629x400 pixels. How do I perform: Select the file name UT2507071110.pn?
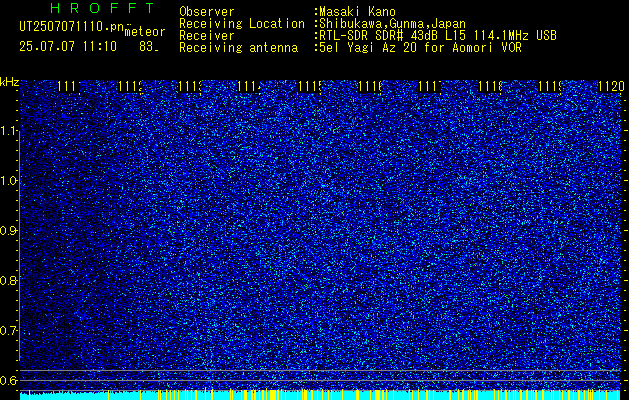(x=72, y=27)
